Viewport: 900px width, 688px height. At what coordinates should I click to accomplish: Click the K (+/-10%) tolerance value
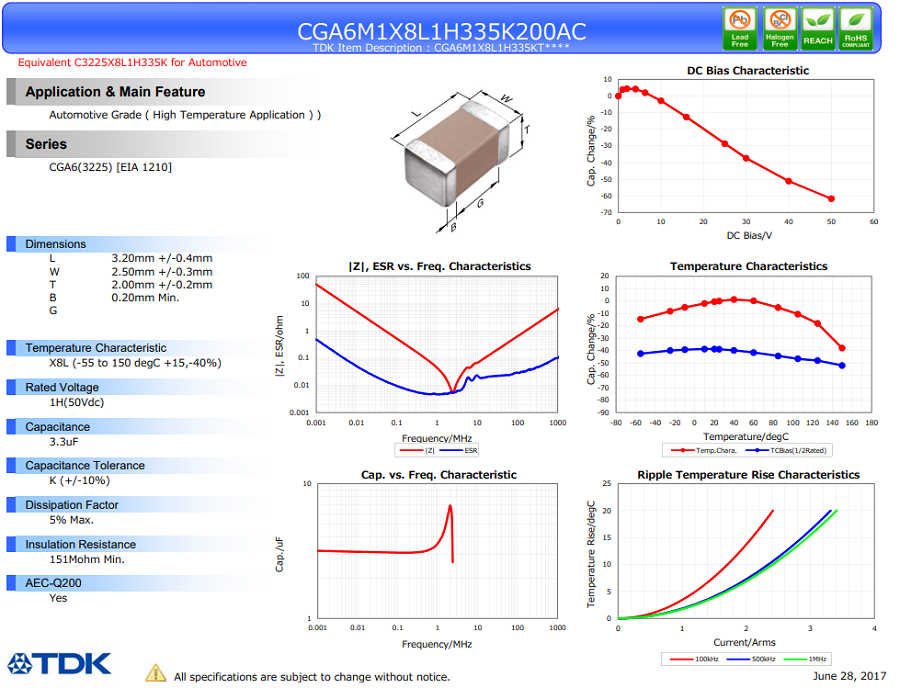(79, 480)
